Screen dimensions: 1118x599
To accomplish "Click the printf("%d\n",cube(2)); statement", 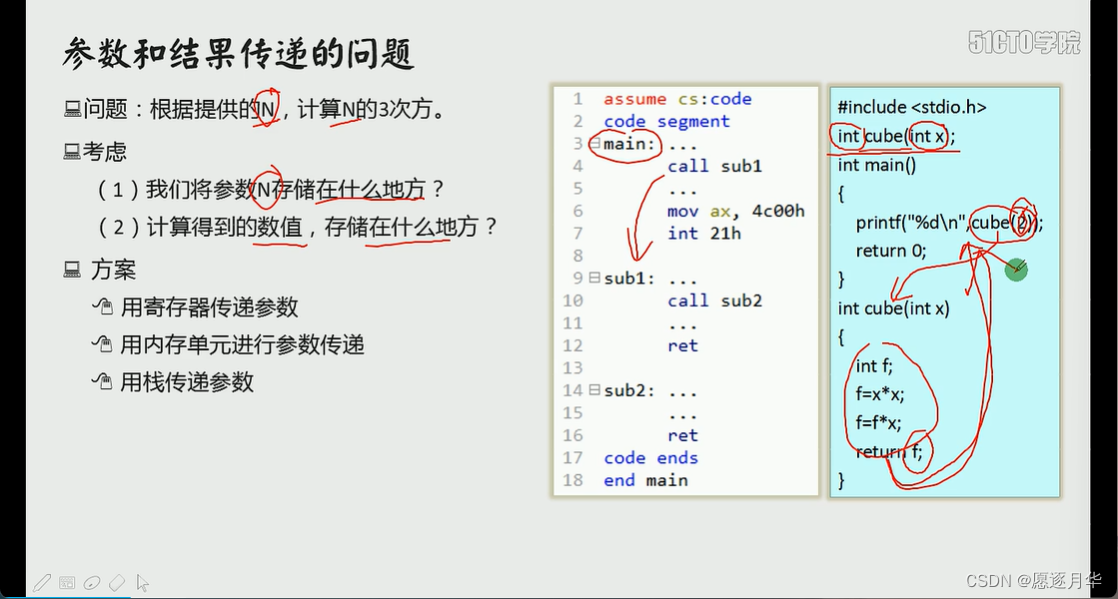I will click(x=950, y=222).
